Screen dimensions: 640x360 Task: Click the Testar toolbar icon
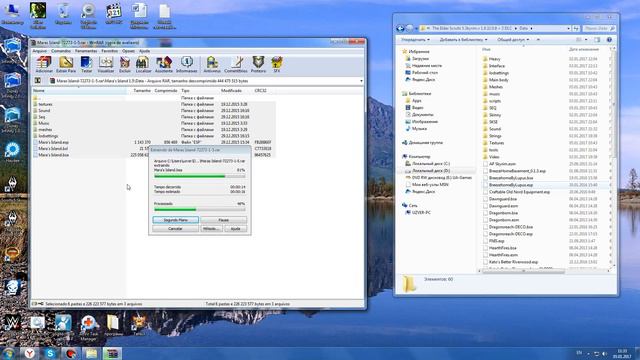pyautogui.click(x=87, y=64)
